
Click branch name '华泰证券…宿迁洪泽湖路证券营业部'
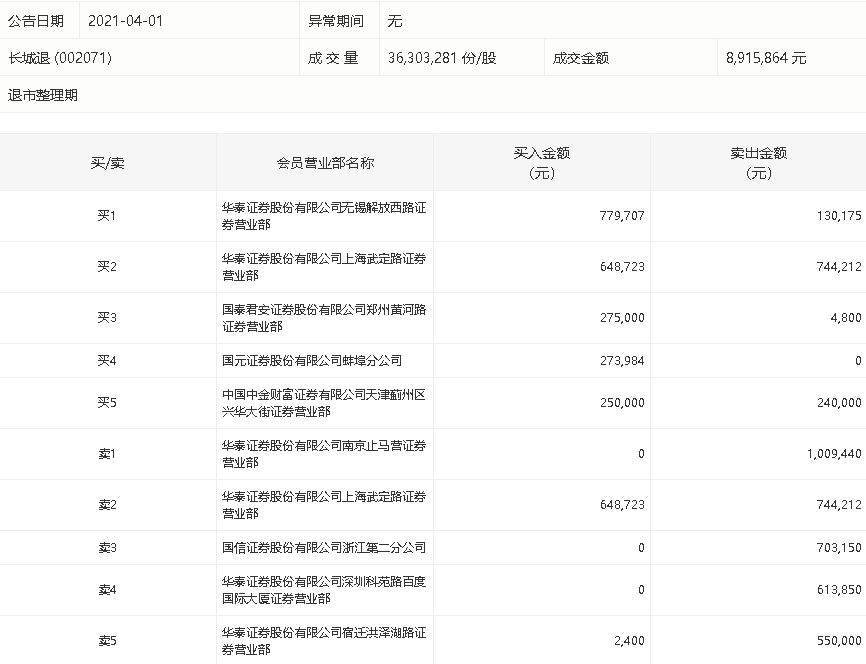(x=324, y=641)
